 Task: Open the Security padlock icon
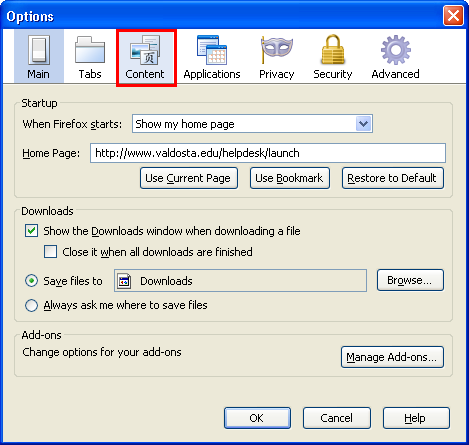pos(333,50)
